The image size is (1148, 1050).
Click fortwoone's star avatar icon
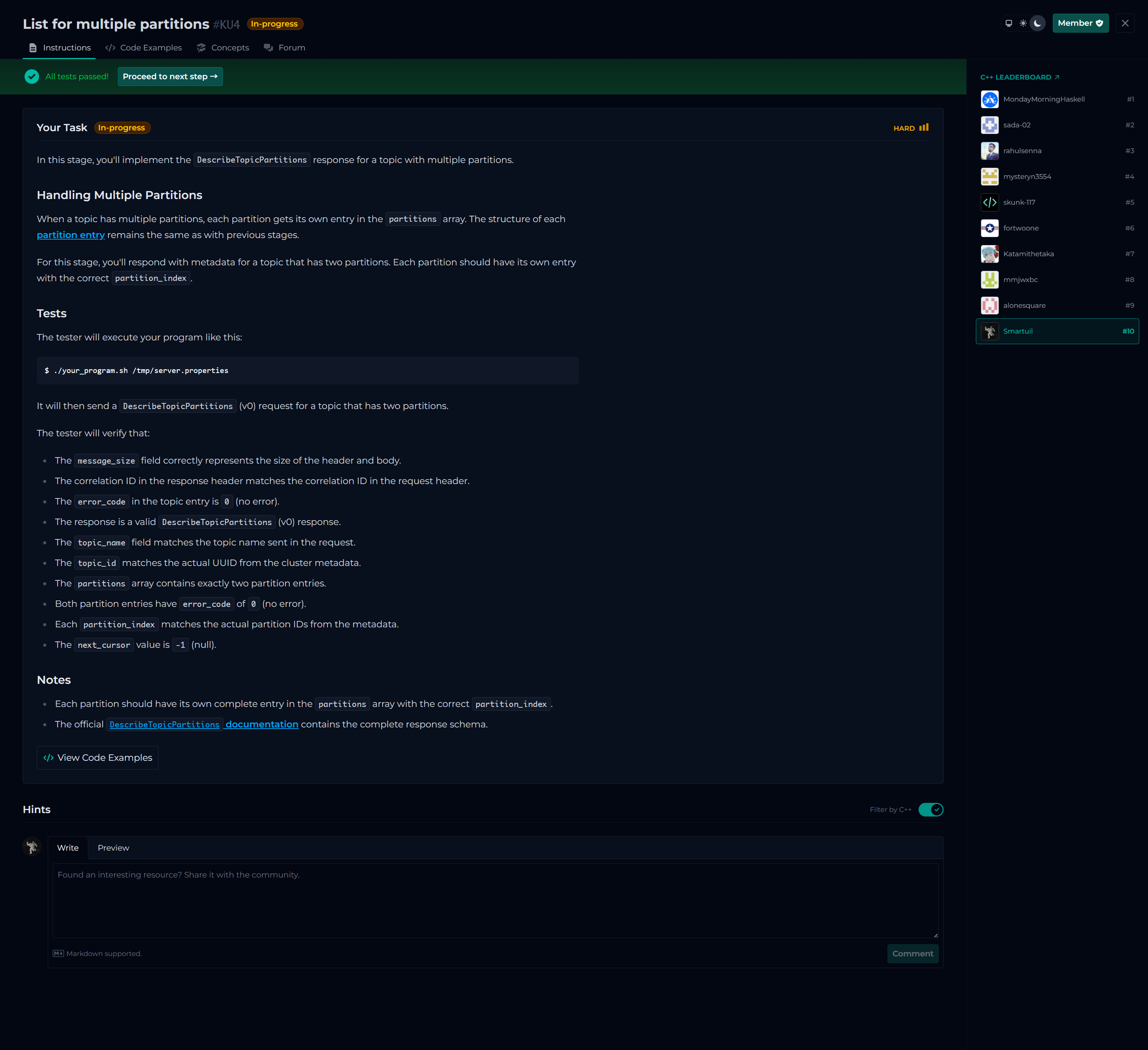pos(989,228)
